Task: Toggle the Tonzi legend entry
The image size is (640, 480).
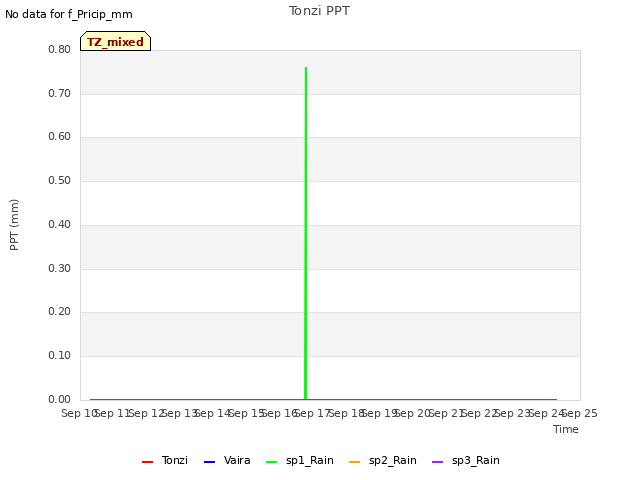Action: (x=165, y=460)
